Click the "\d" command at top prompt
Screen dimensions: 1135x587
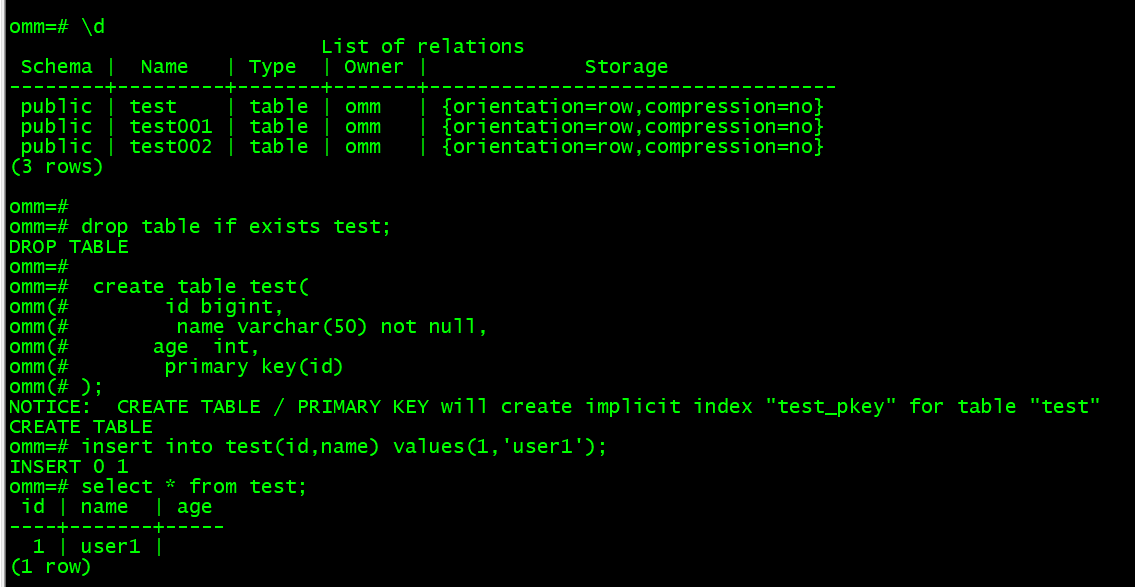click(x=92, y=27)
